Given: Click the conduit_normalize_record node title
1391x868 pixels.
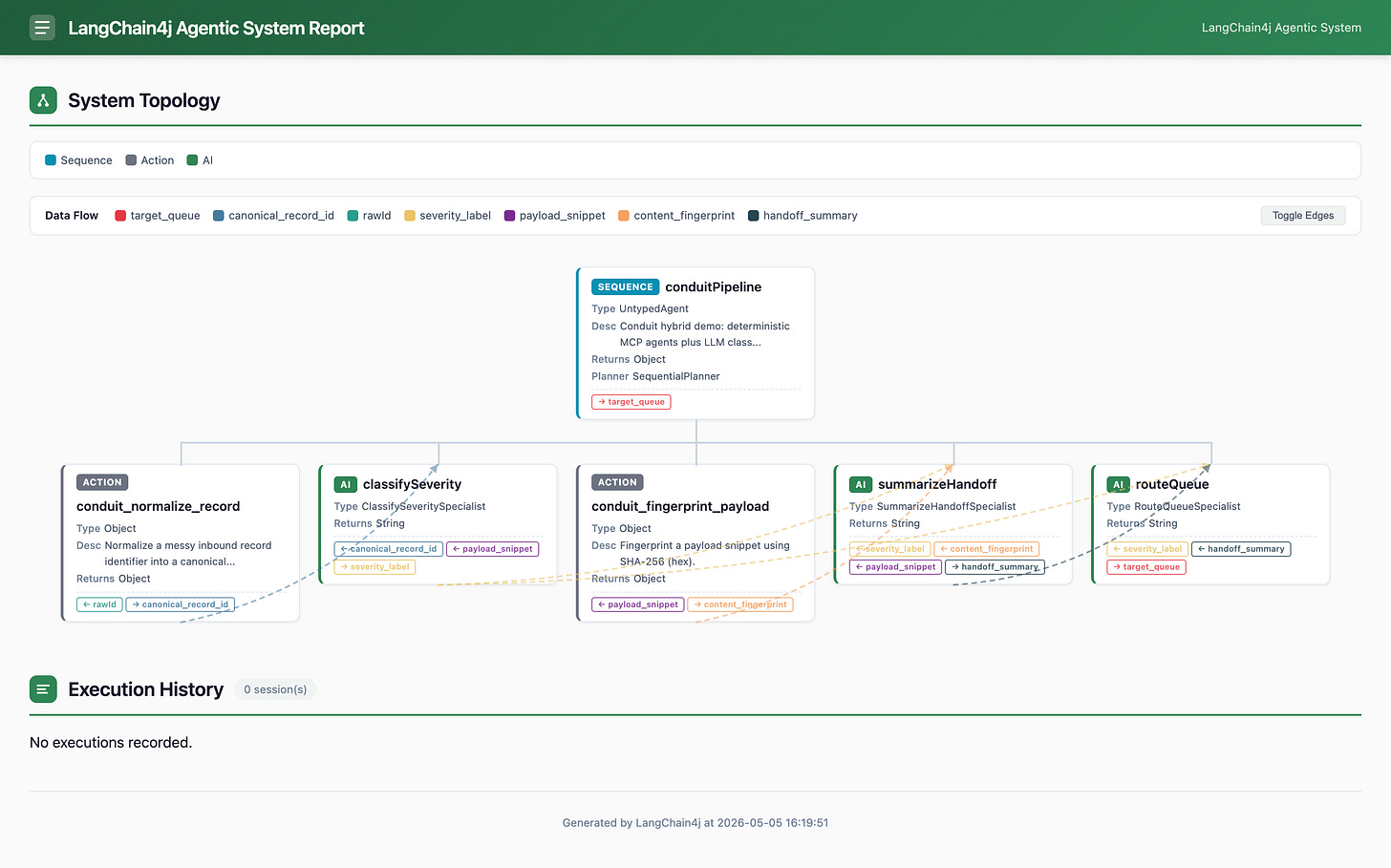Looking at the screenshot, I should pyautogui.click(x=158, y=506).
